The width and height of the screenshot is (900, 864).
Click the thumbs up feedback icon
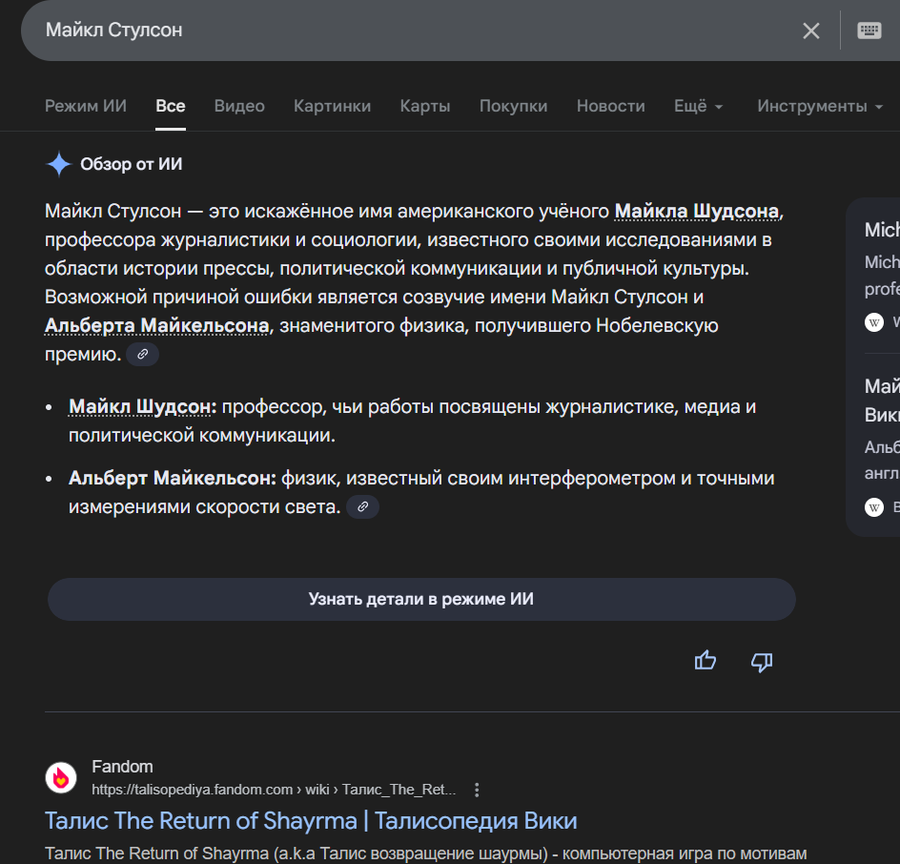pos(705,660)
